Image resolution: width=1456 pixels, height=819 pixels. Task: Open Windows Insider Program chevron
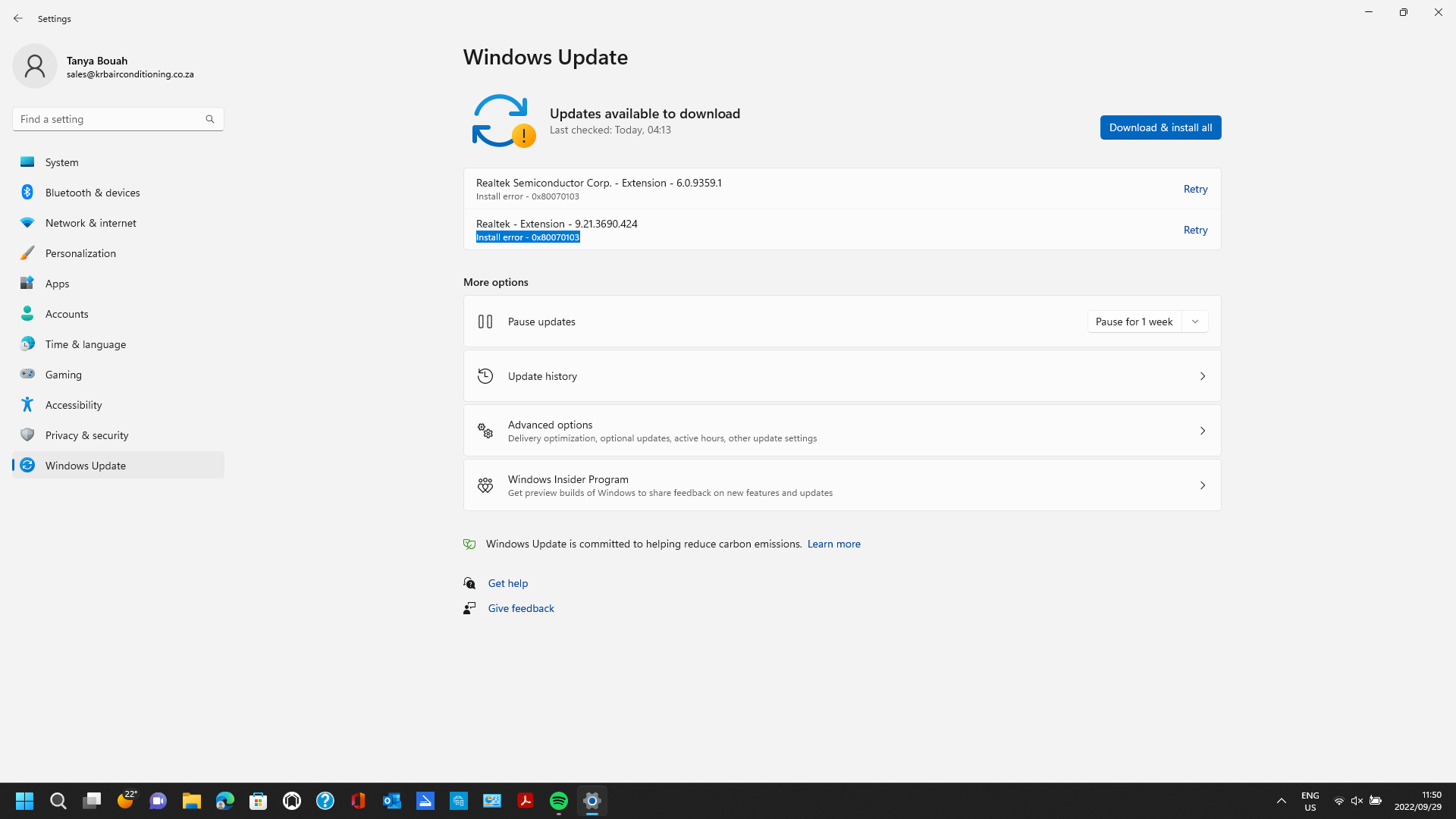[x=1203, y=485]
